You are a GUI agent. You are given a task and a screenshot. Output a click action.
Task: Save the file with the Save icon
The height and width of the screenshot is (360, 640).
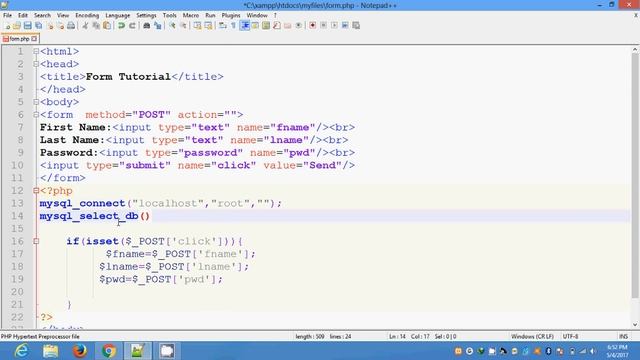tap(27, 26)
